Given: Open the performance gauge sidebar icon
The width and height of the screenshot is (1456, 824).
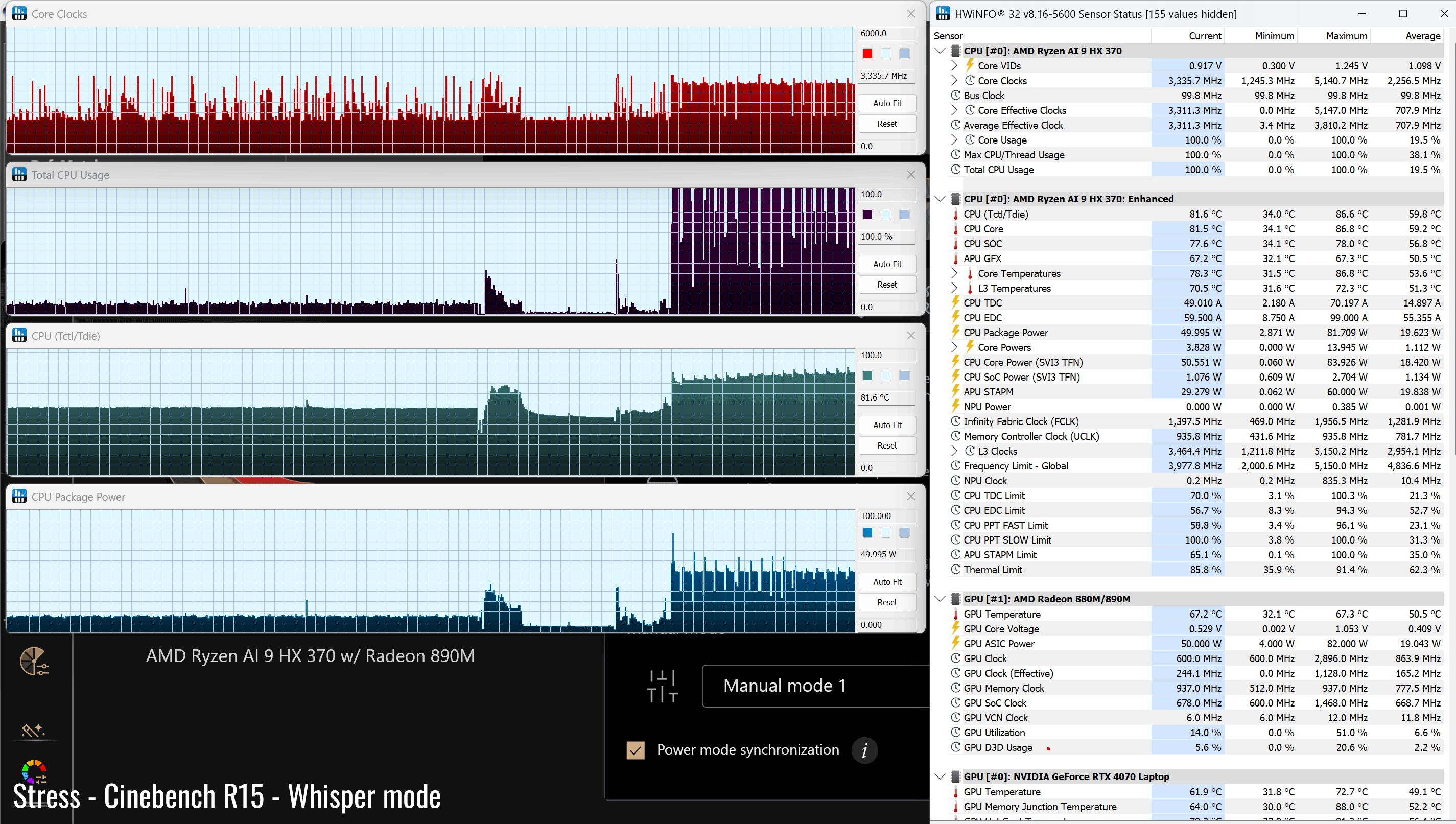Looking at the screenshot, I should click(34, 661).
